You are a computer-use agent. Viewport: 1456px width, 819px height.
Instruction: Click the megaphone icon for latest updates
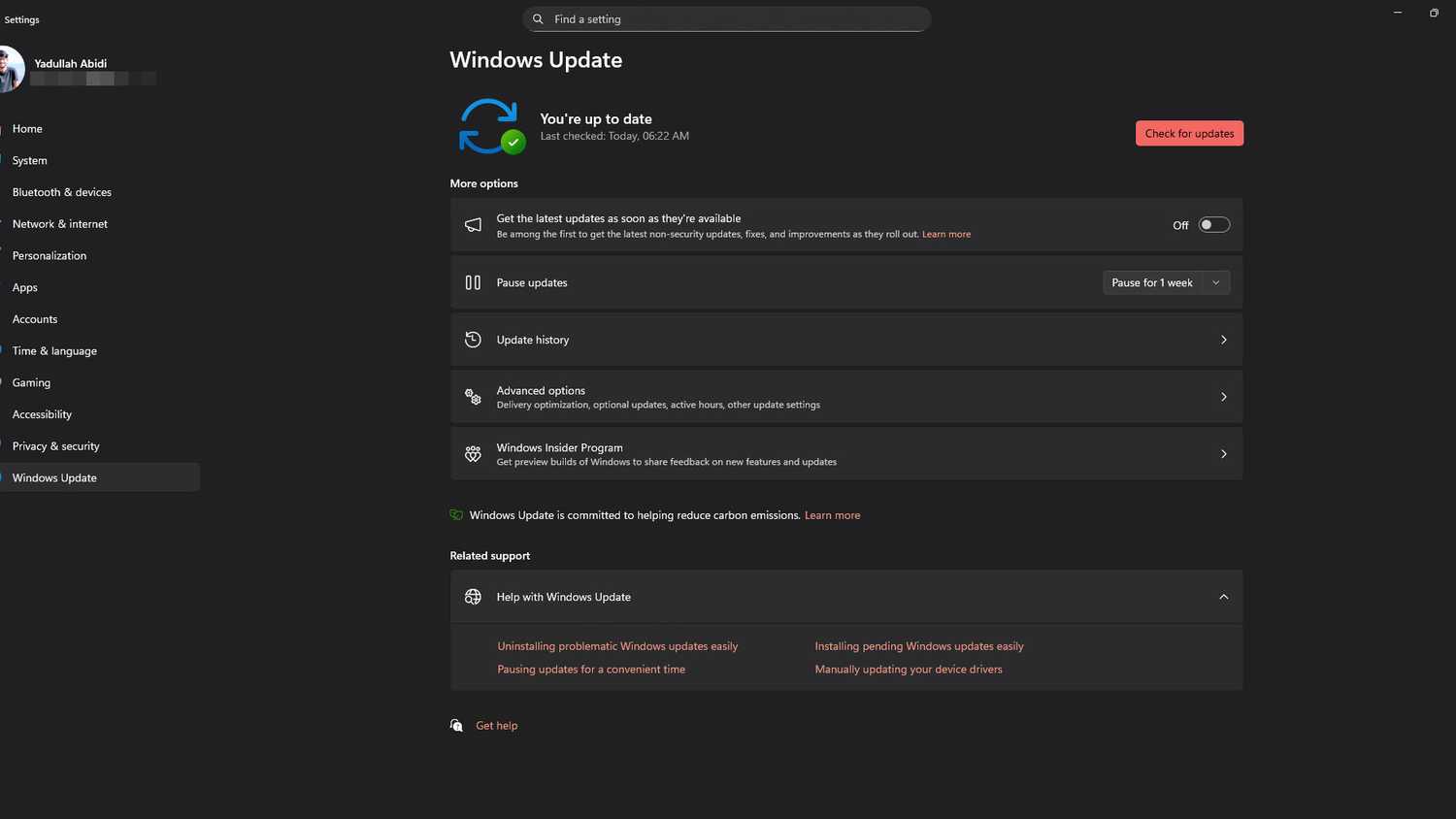(x=473, y=225)
